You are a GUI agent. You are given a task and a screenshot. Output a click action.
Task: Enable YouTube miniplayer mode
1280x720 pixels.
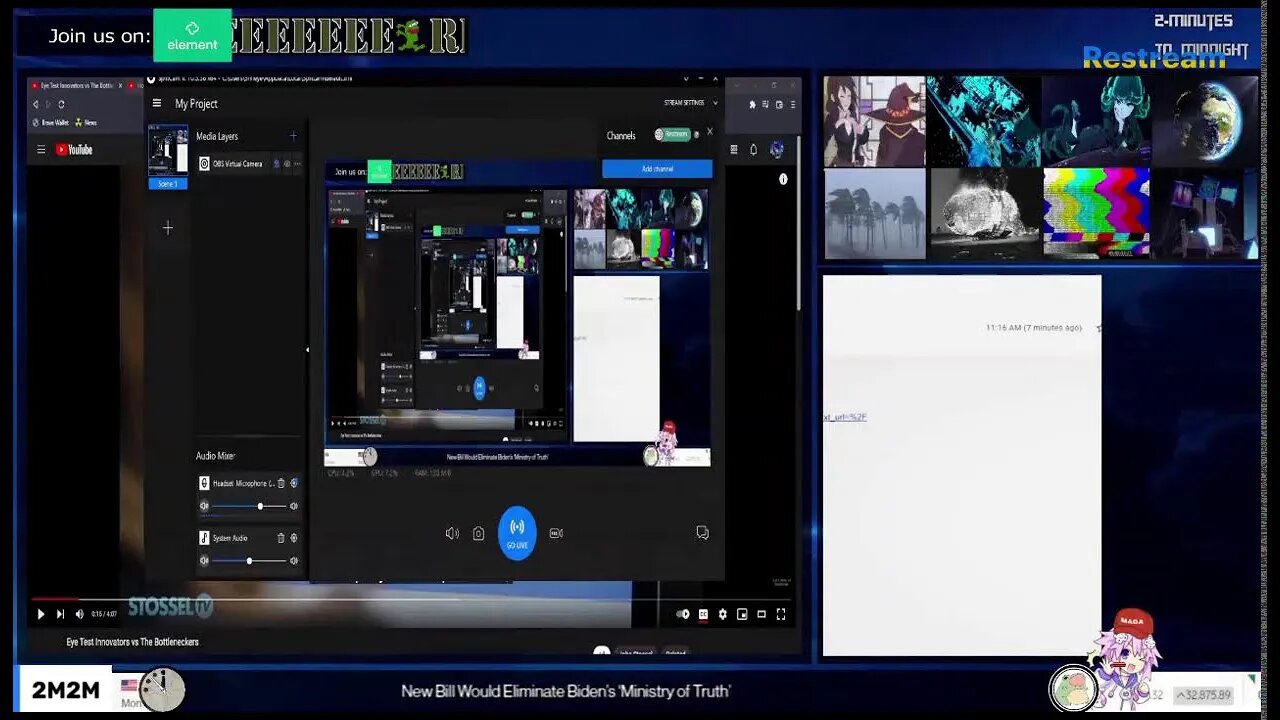pyautogui.click(x=742, y=614)
